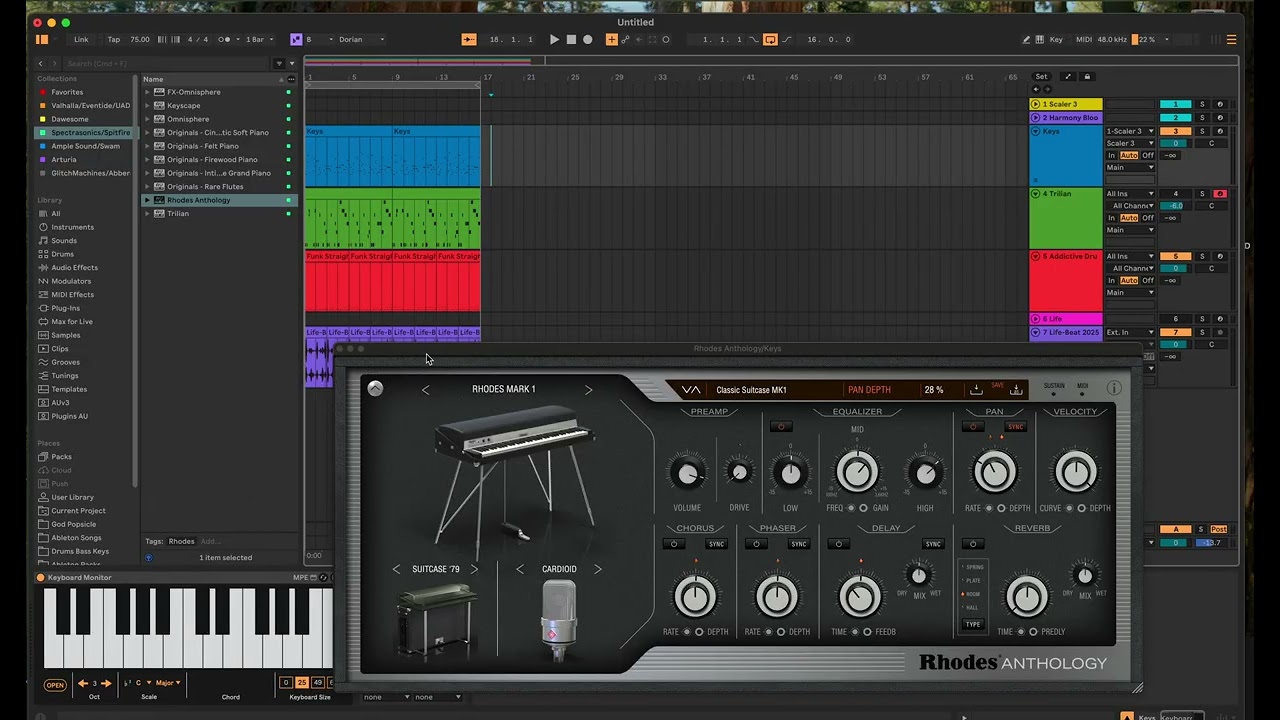
Task: Toggle the Equalizer power button
Action: point(782,427)
